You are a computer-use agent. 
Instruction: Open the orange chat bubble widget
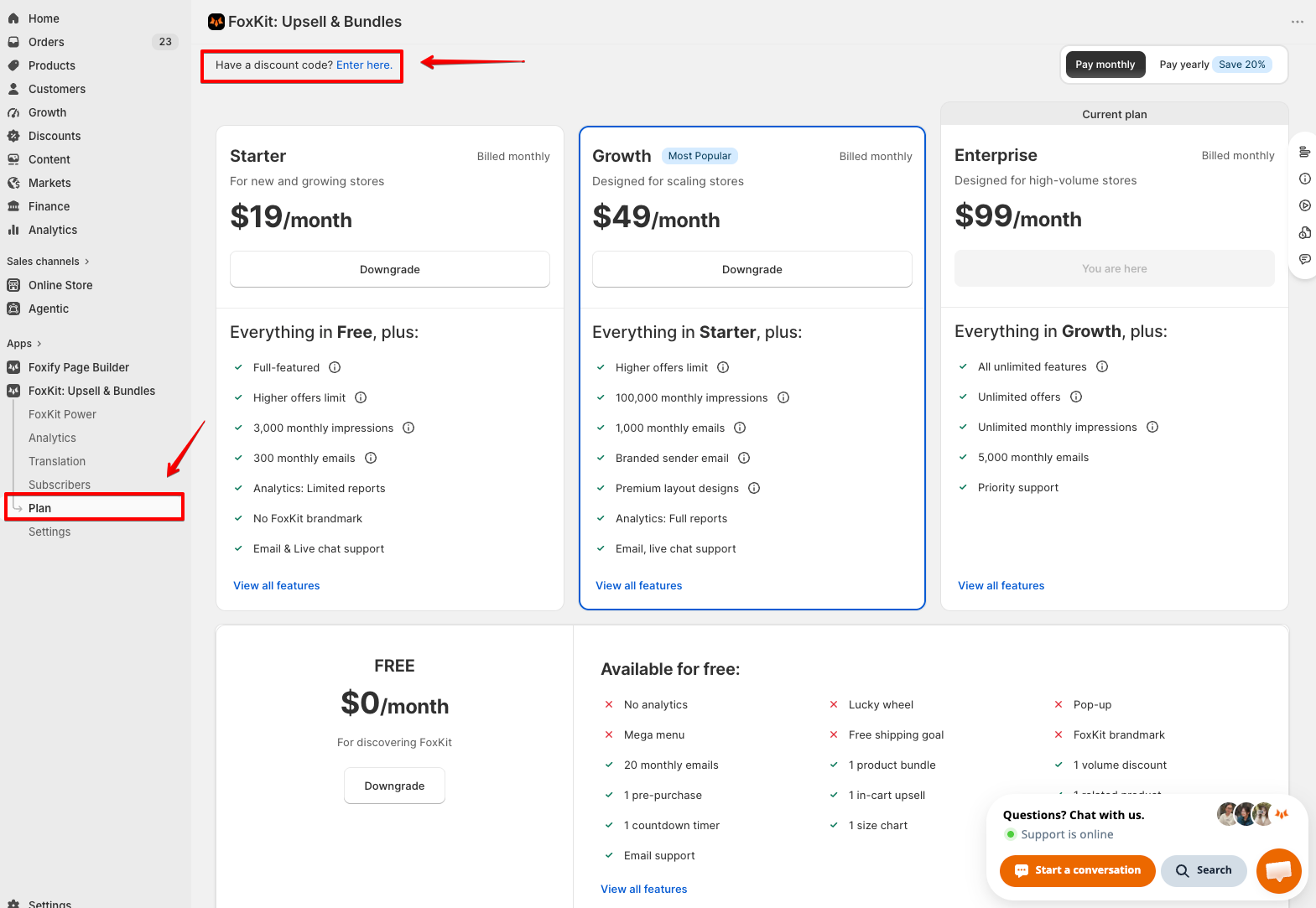point(1278,870)
